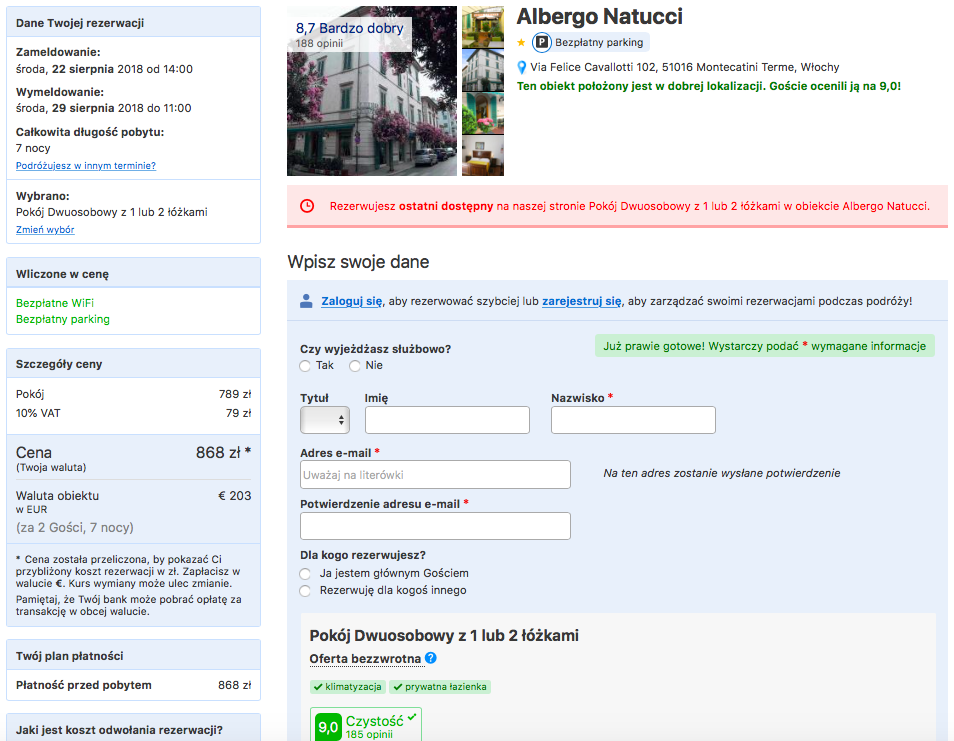Click Płatność przed pobytem row
Viewport: 954px width, 741px height.
(133, 685)
